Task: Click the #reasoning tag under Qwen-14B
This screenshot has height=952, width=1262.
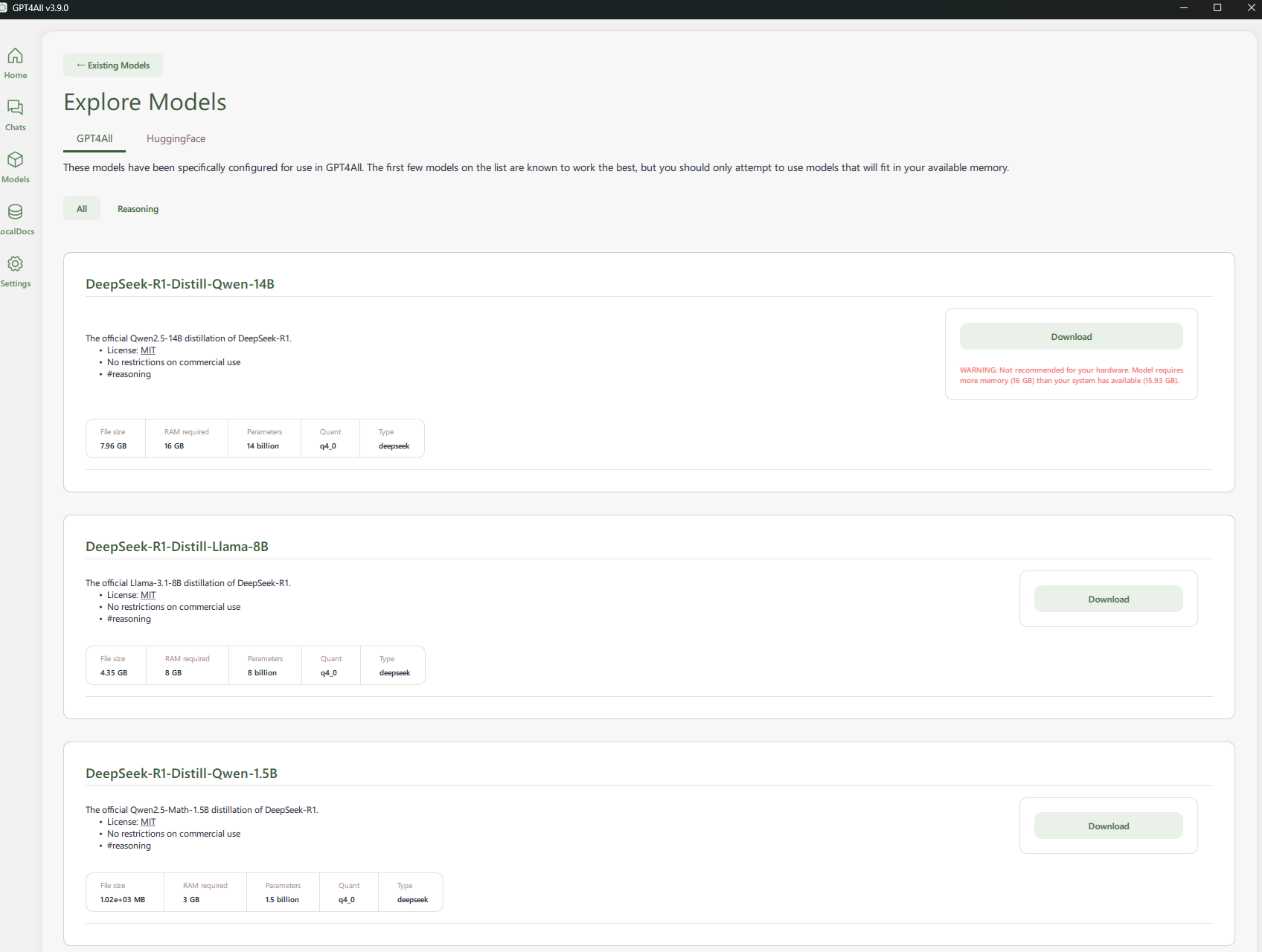Action: 129,374
